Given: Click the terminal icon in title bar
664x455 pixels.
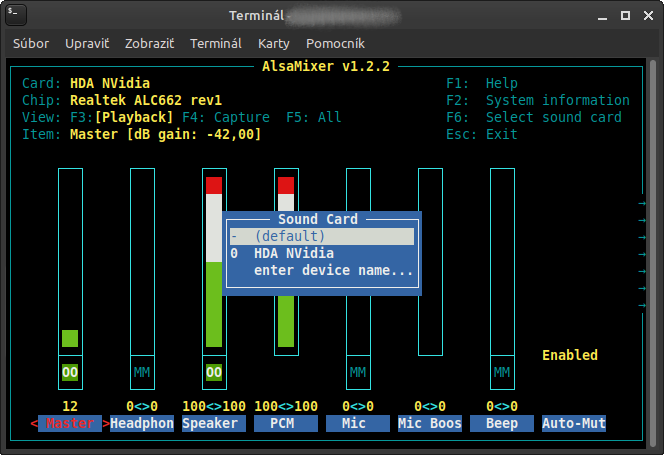Looking at the screenshot, I should [x=18, y=16].
